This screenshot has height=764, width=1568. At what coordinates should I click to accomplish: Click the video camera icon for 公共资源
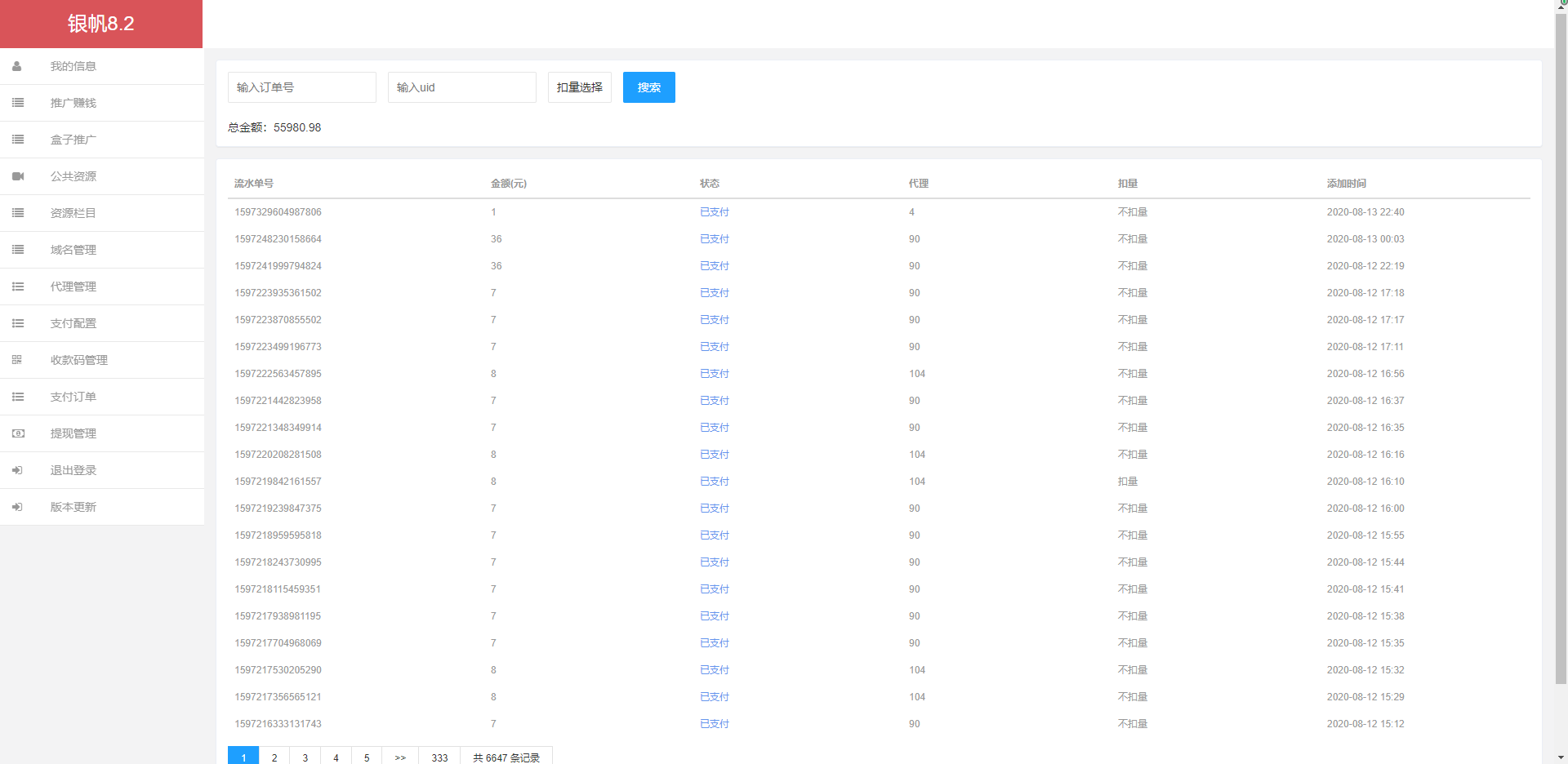tap(18, 176)
